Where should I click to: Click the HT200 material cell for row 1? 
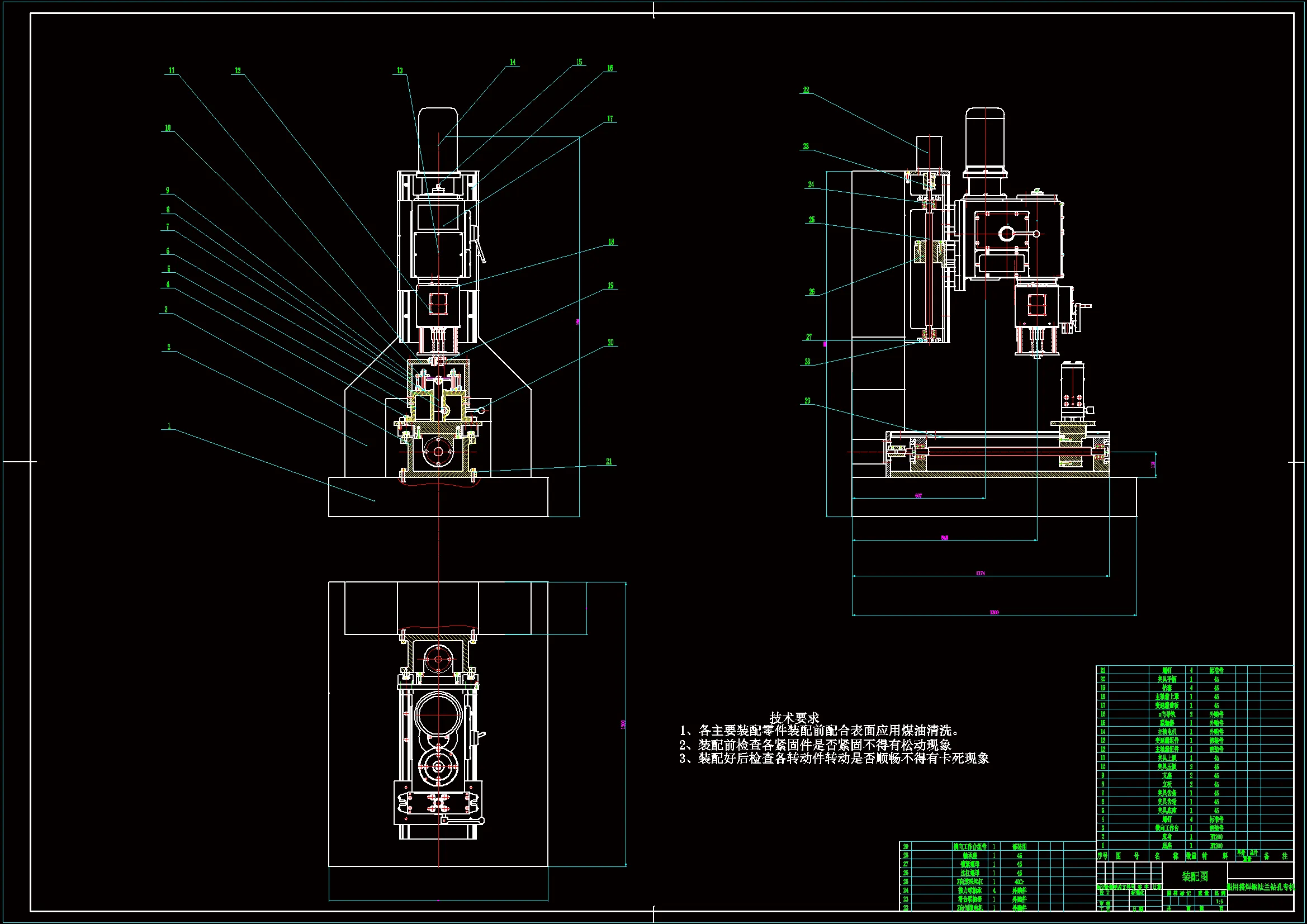(x=1216, y=846)
